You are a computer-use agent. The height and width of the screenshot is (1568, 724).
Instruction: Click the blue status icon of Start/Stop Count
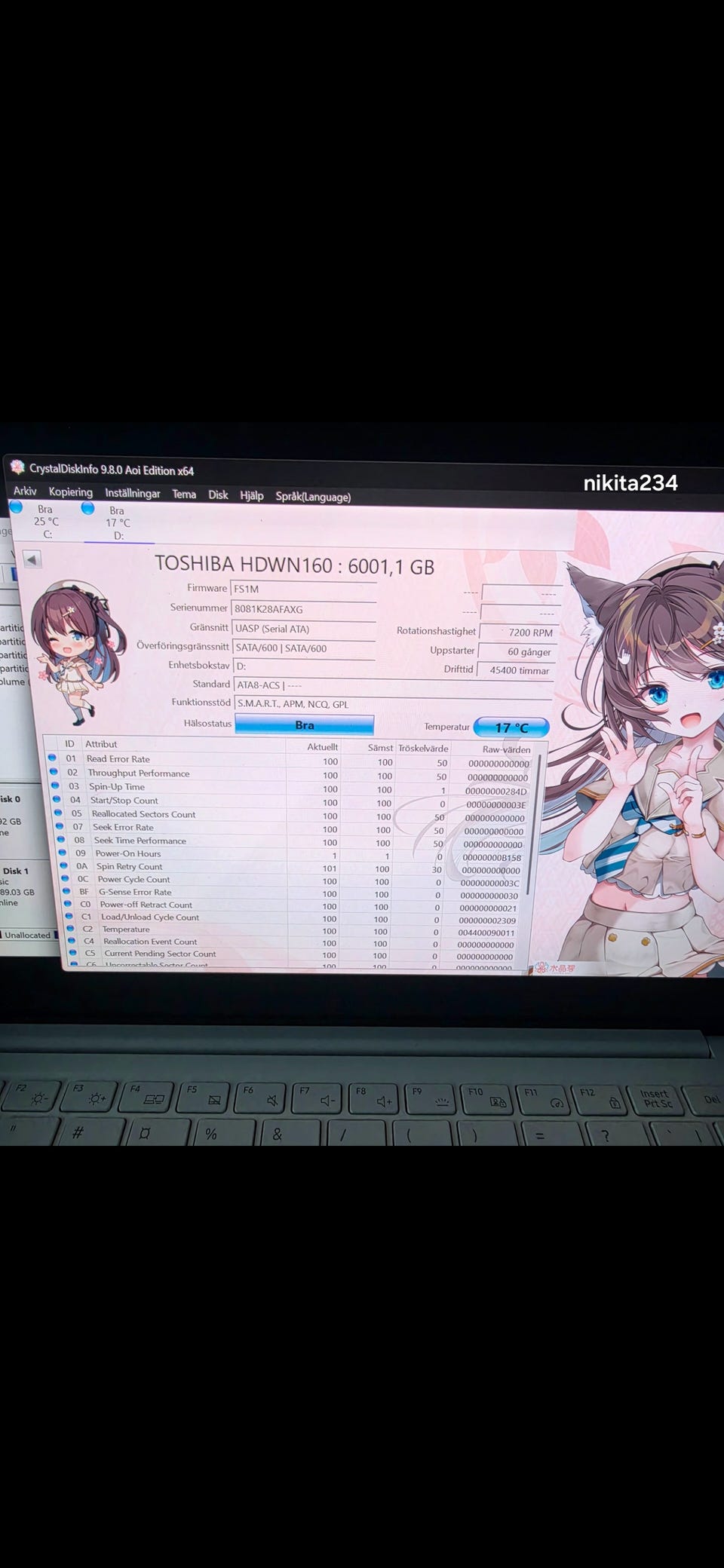[x=57, y=799]
